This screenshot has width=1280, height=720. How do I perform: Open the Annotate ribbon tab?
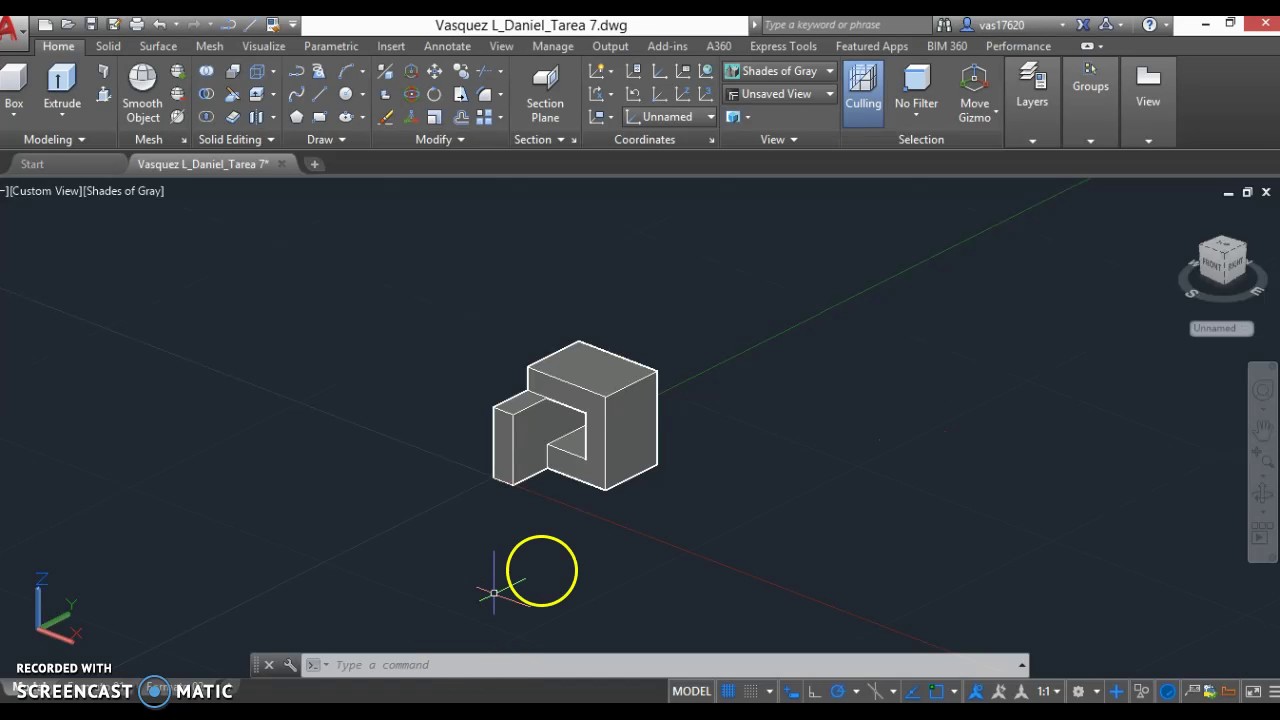point(447,46)
